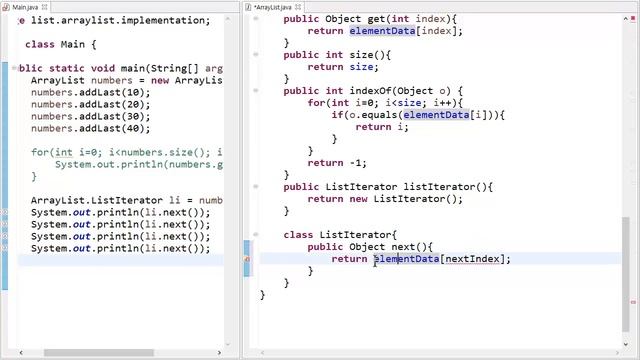Click 'public int indexOf(Object o) {' line
The width and height of the screenshot is (640, 360).
click(373, 91)
